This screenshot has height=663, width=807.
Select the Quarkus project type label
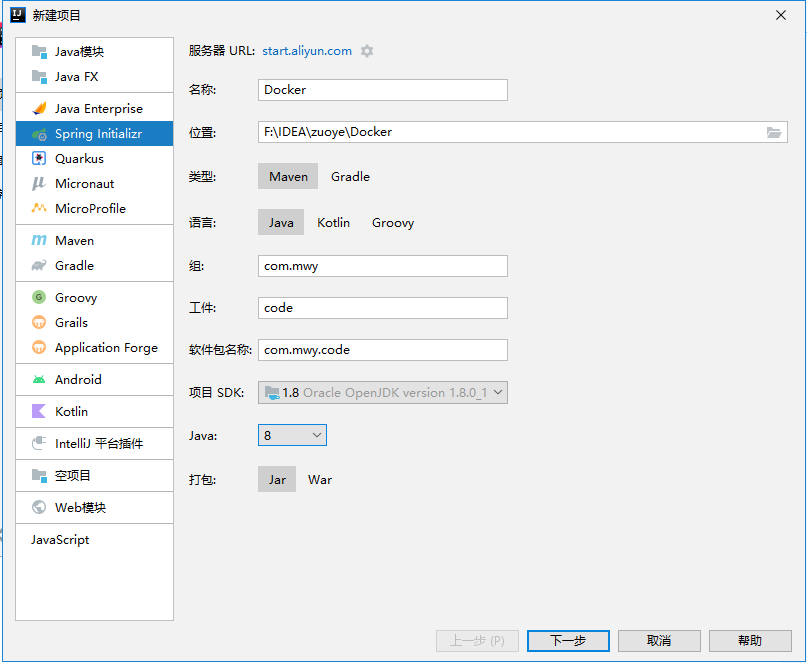[x=79, y=159]
